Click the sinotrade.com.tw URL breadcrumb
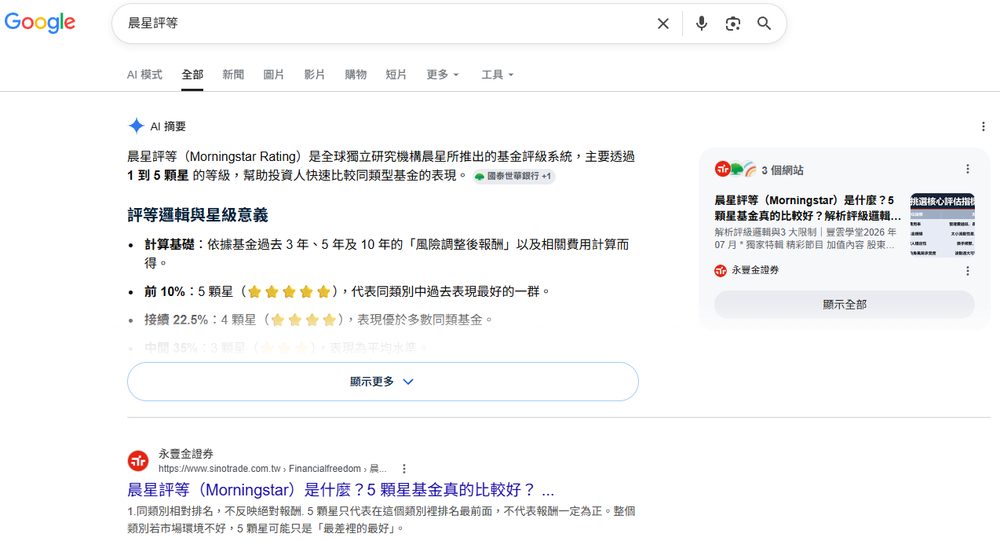 point(272,469)
